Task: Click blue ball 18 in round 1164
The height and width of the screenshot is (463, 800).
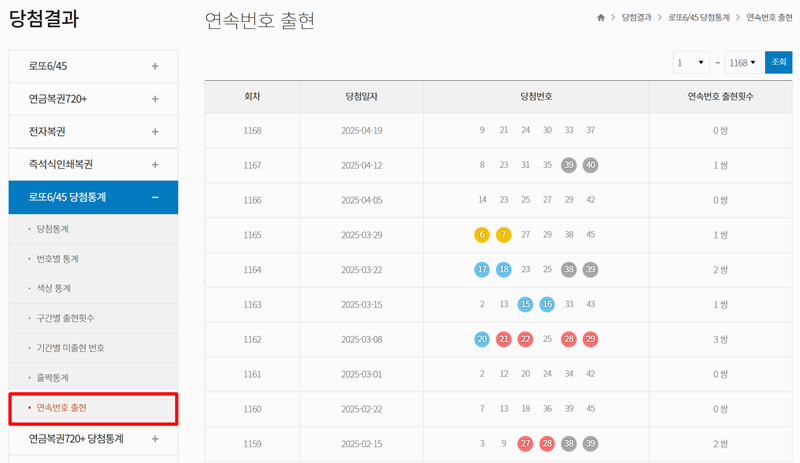Action: point(504,270)
